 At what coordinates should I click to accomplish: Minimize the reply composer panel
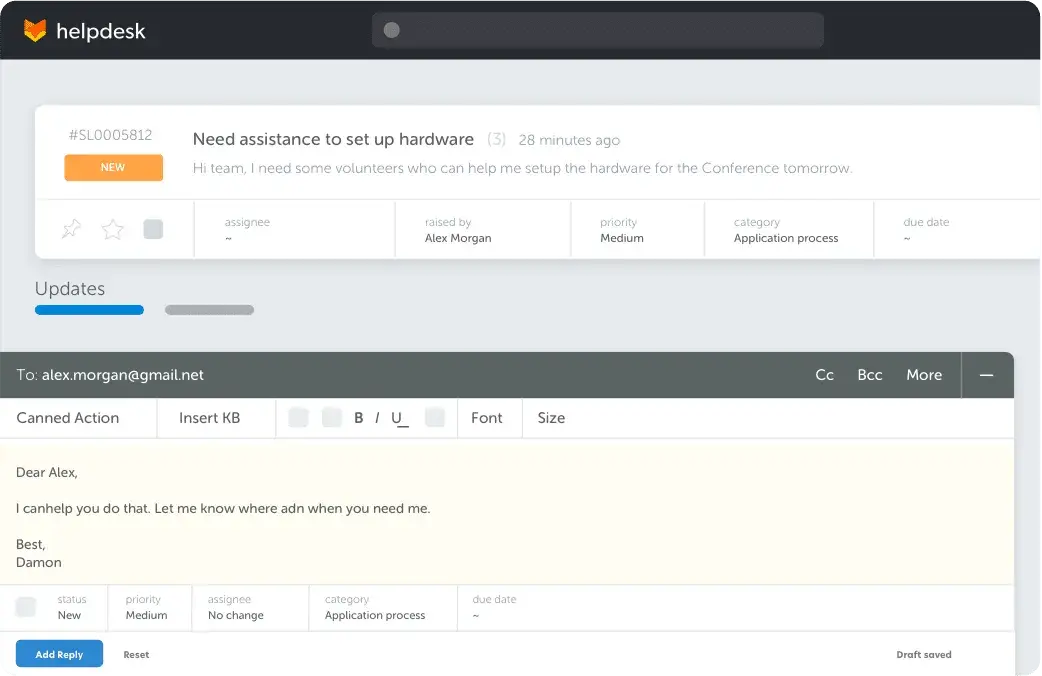pyautogui.click(x=986, y=375)
